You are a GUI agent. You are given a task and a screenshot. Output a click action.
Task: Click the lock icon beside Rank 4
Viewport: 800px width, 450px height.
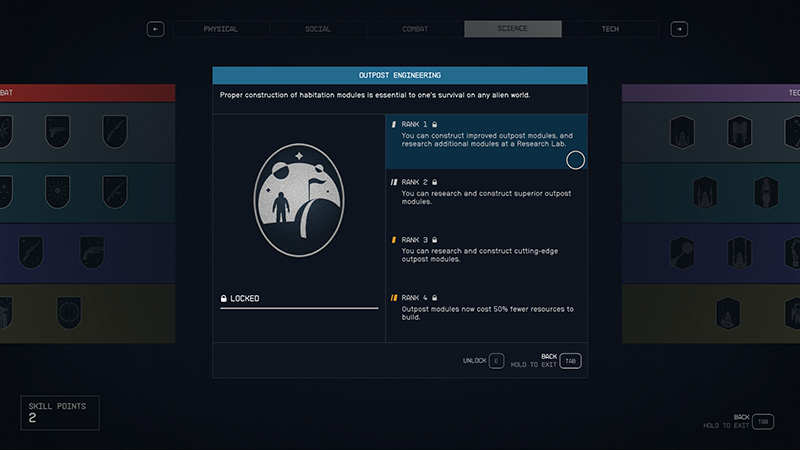click(435, 298)
